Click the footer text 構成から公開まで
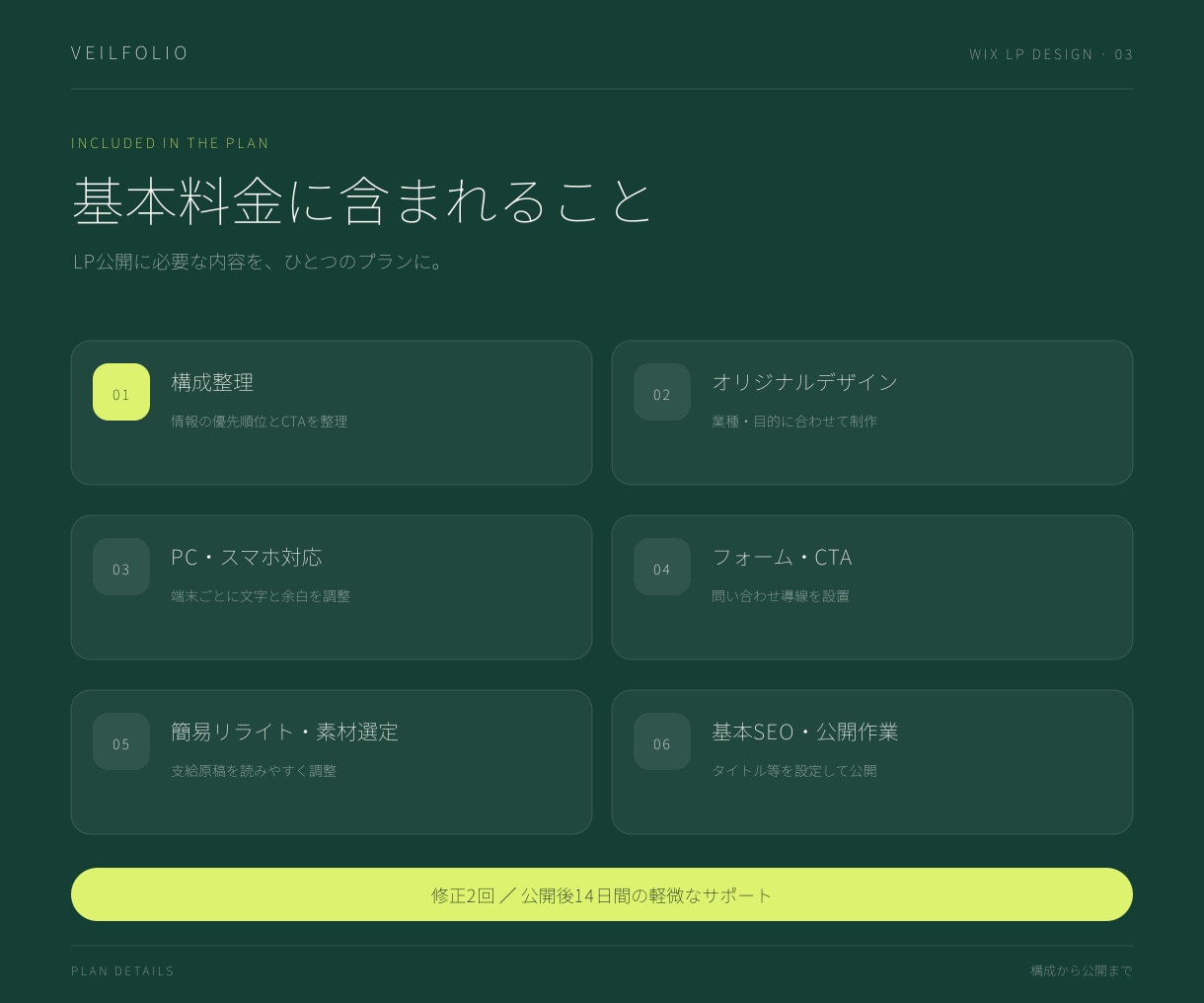This screenshot has width=1204, height=1003. pyautogui.click(x=1082, y=970)
